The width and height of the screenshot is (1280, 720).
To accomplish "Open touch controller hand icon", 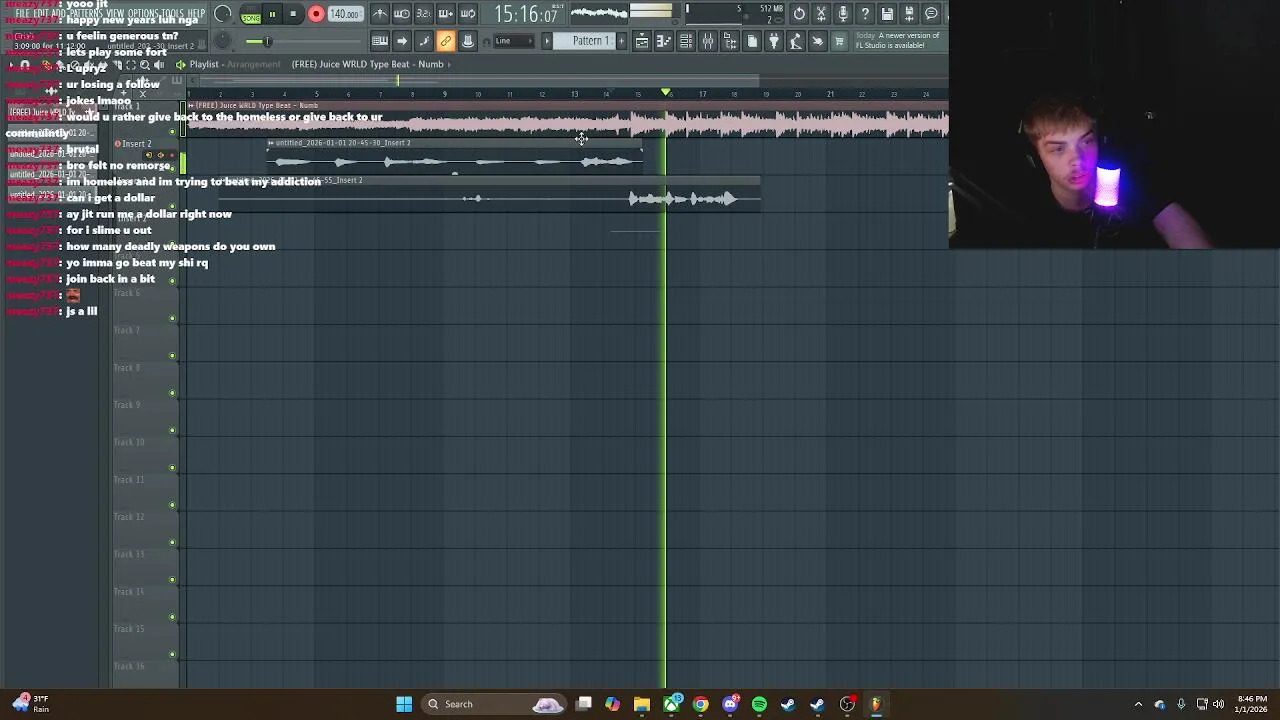I will 818,41.
